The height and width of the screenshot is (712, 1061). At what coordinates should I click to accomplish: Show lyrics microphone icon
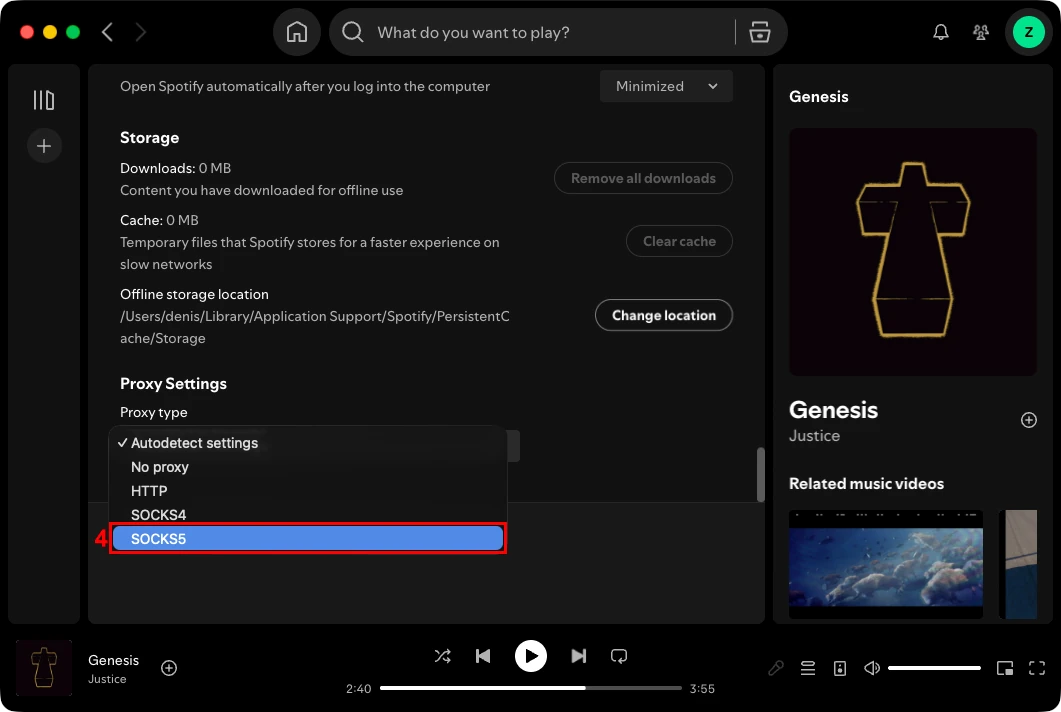tap(775, 668)
